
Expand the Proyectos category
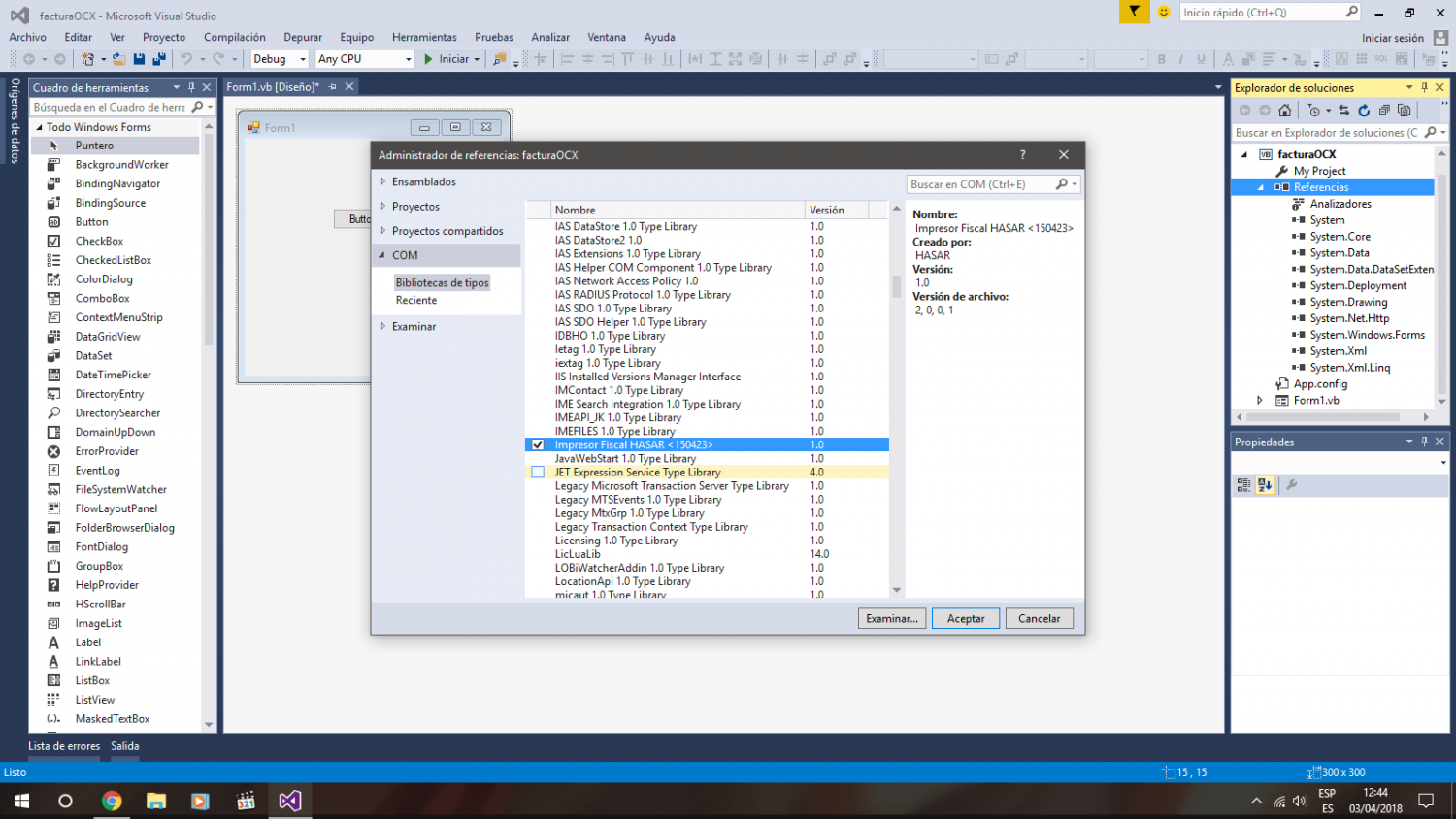pos(382,207)
